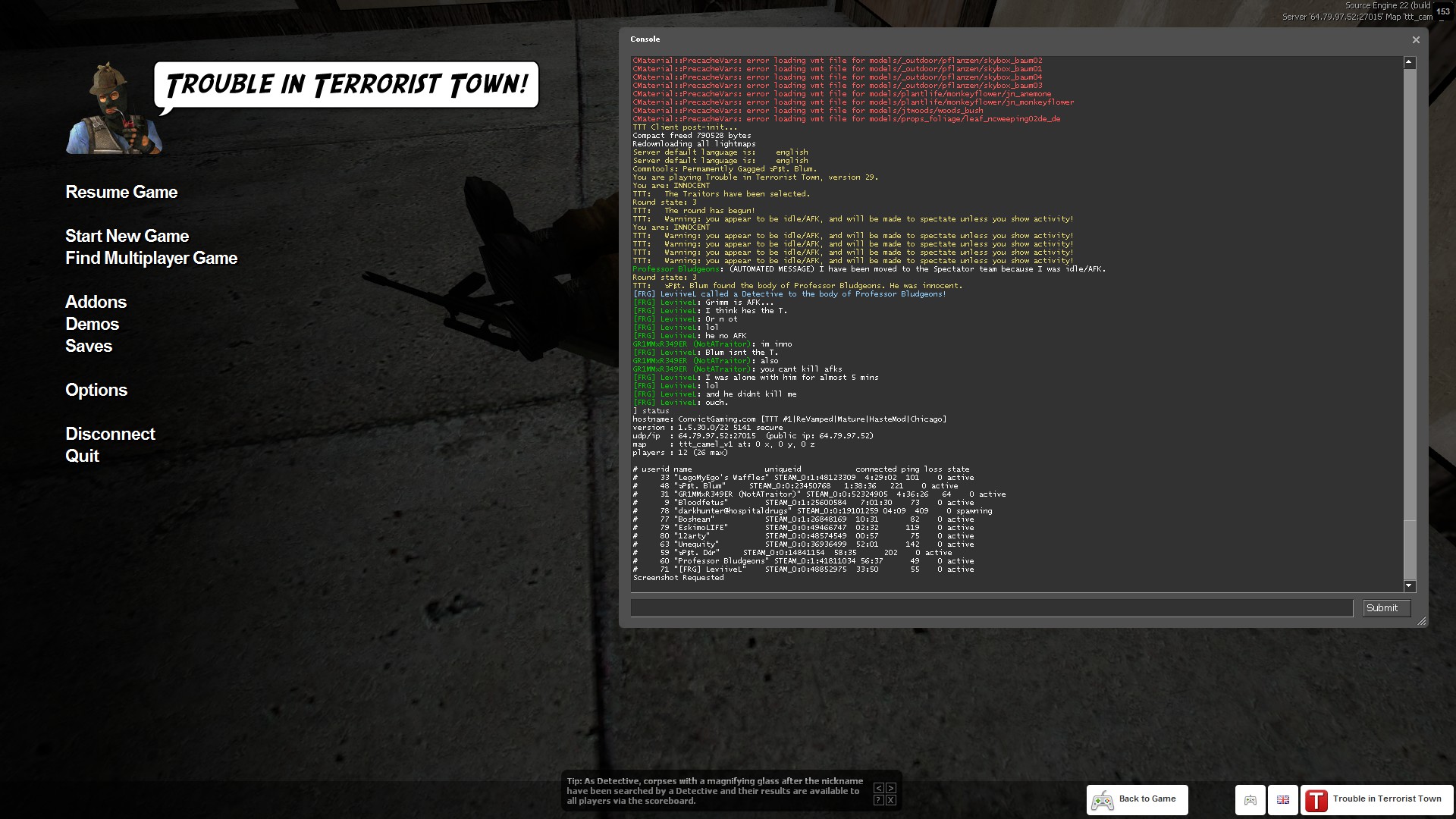Open Find Multiplayer Game
The image size is (1456, 819).
pyautogui.click(x=151, y=259)
